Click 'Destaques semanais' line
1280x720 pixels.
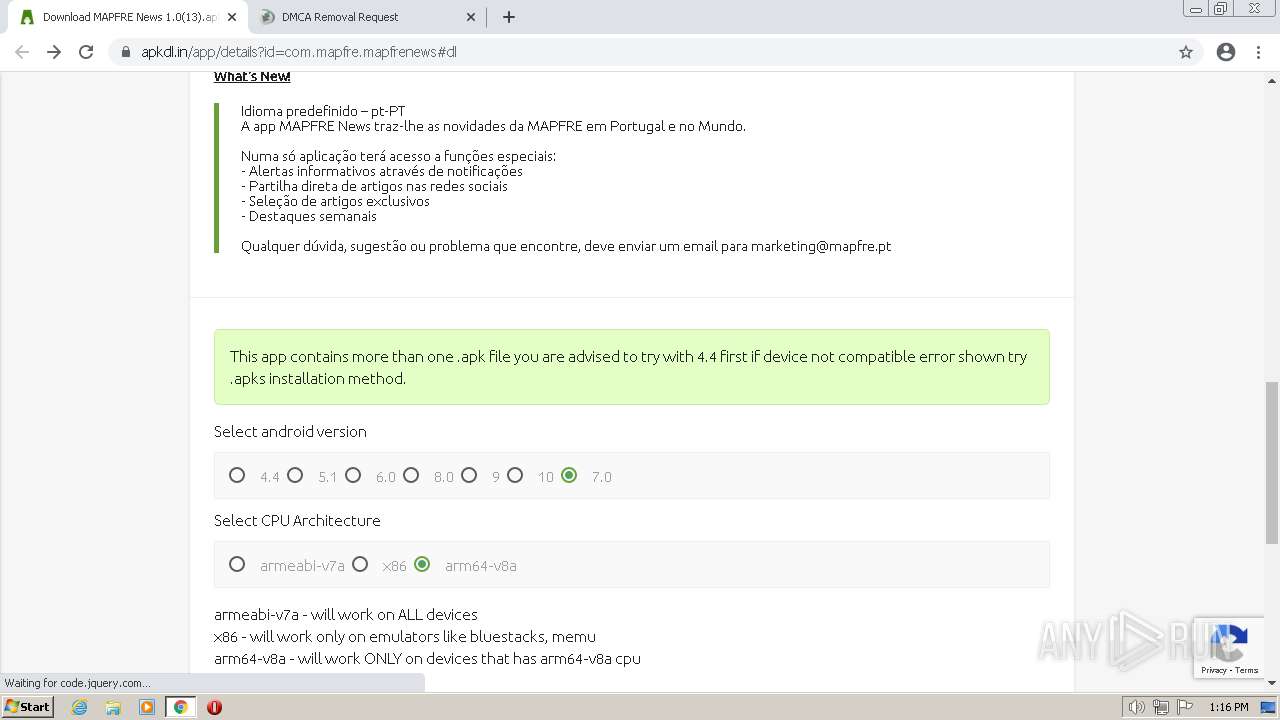(x=309, y=216)
